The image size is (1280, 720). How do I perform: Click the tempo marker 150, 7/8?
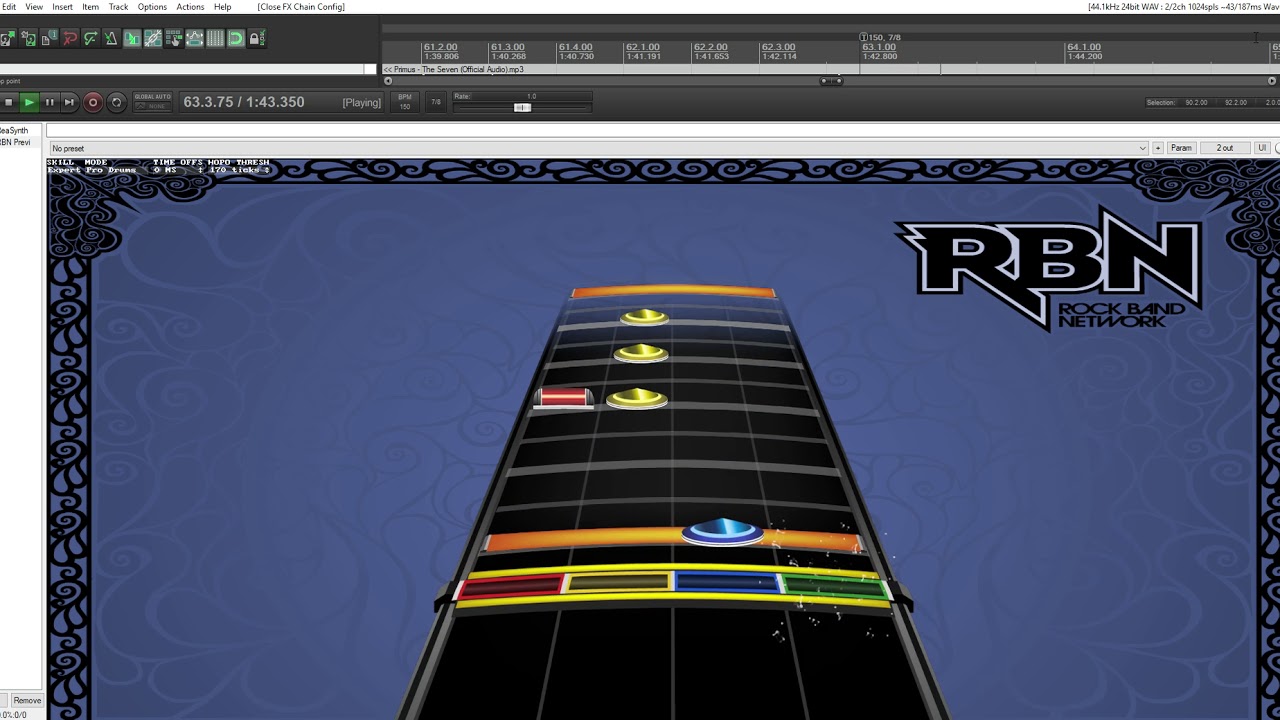[x=882, y=37]
